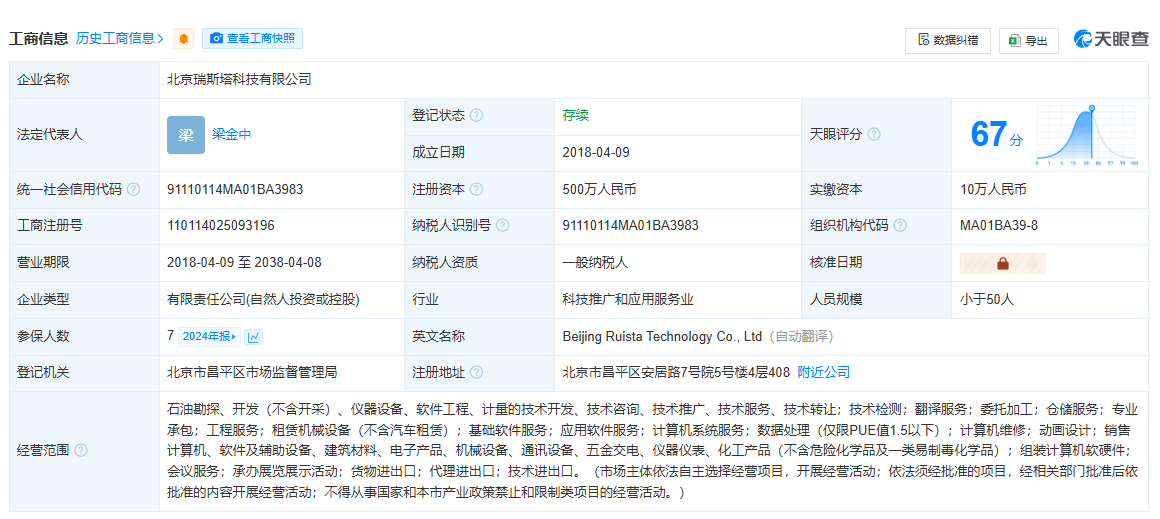Screen dimensions: 1160x519
Task: Click 北京市昌平区市场监督管理局 registration authority
Action: tap(252, 373)
